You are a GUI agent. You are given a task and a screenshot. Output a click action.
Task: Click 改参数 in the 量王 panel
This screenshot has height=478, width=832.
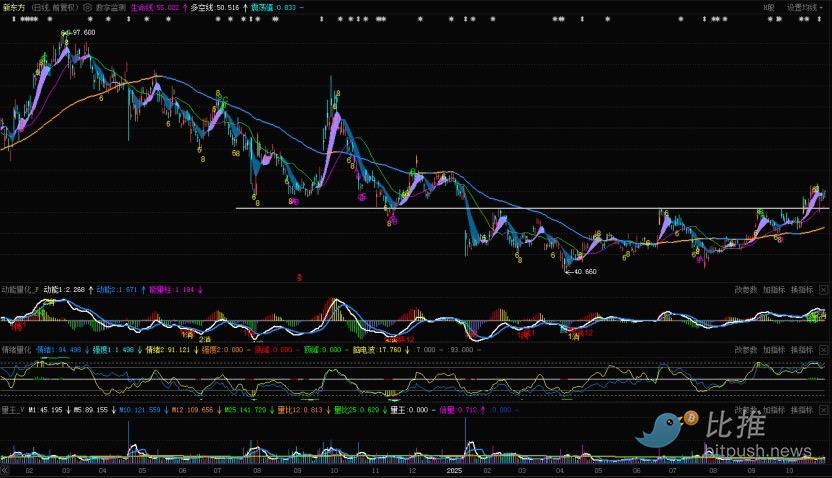click(746, 410)
